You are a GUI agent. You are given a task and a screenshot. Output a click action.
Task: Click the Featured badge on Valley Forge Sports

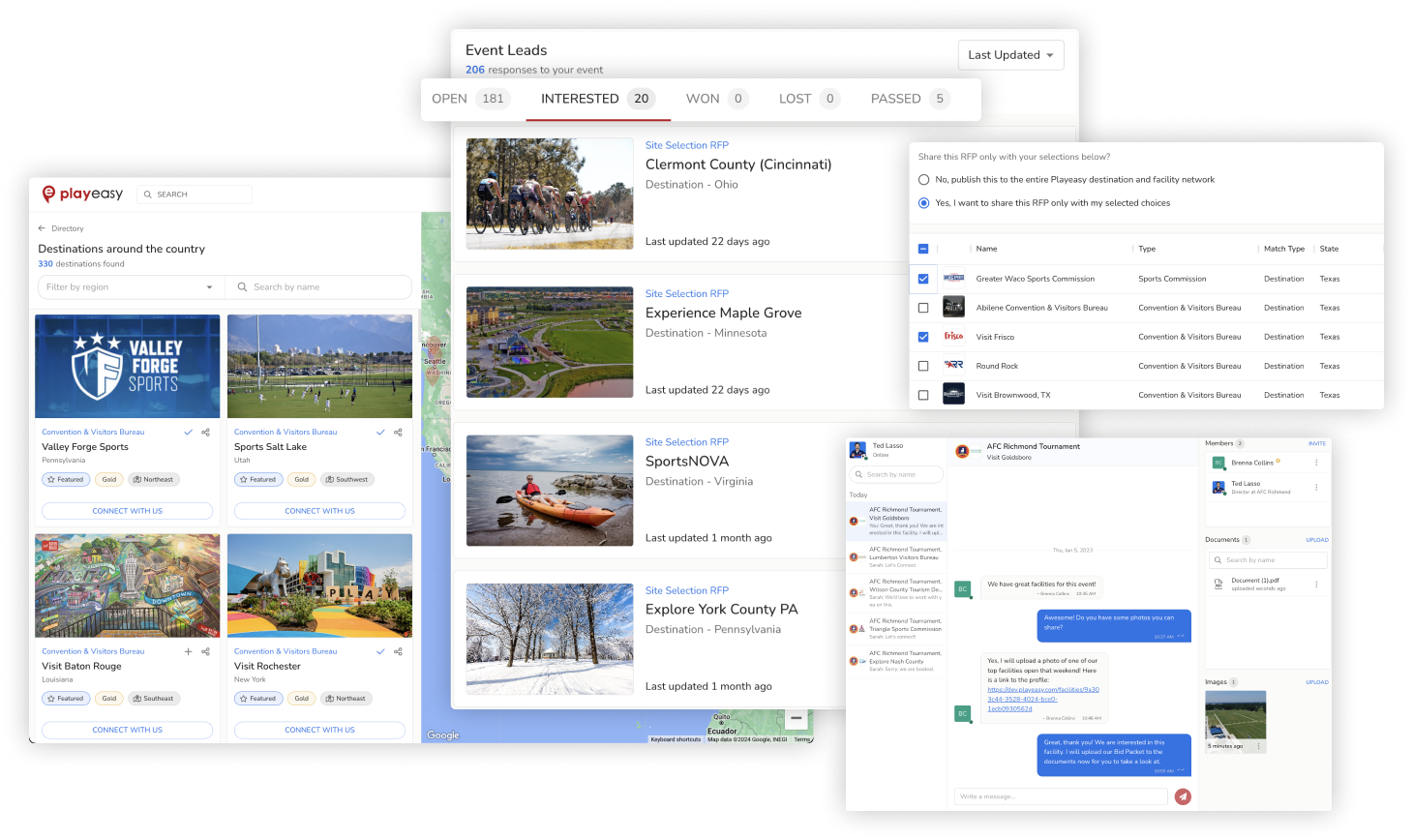tap(66, 479)
